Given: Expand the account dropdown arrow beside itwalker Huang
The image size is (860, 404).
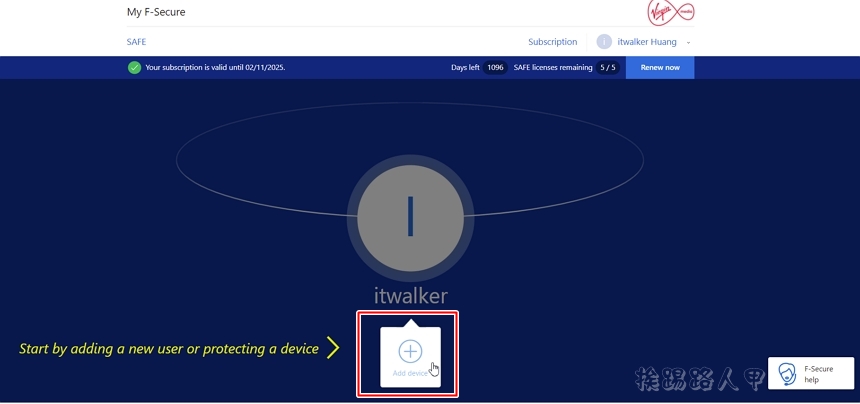Looking at the screenshot, I should point(688,42).
